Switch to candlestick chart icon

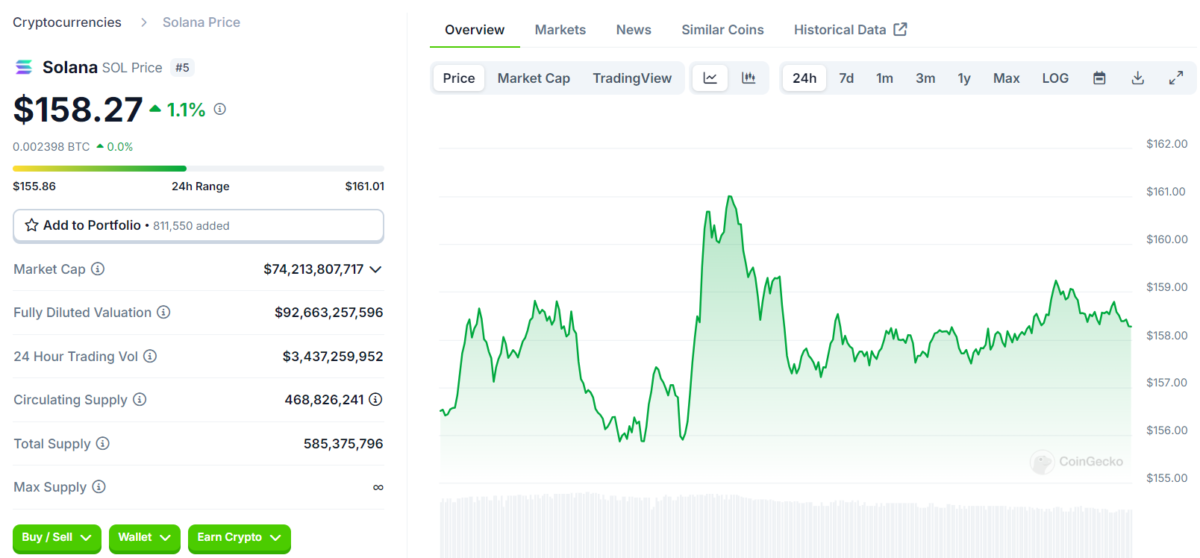[x=748, y=78]
